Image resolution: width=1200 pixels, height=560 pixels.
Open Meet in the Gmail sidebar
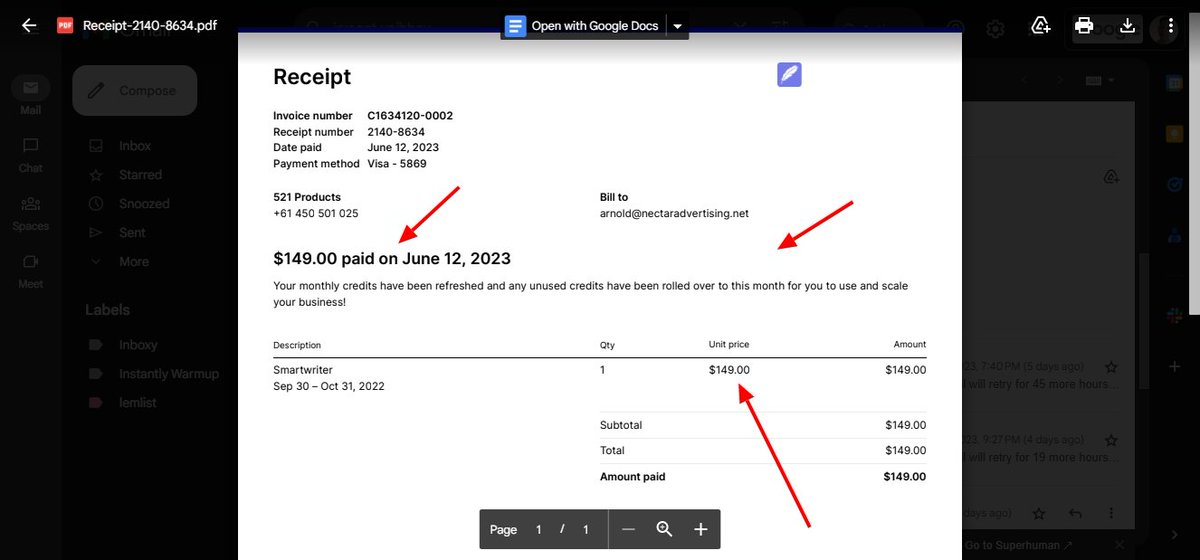(31, 269)
